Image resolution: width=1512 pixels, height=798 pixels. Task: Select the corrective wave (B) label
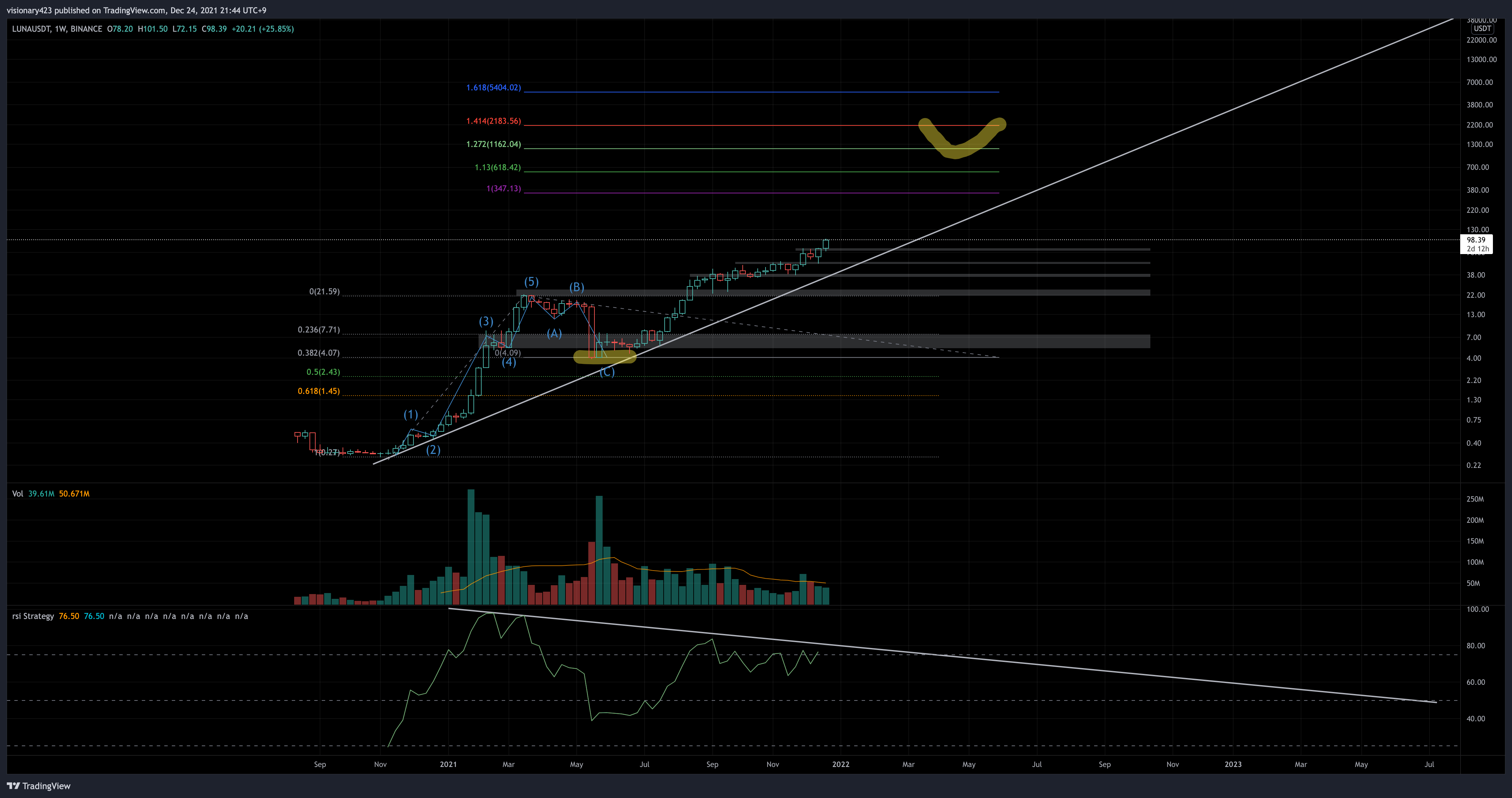click(576, 287)
